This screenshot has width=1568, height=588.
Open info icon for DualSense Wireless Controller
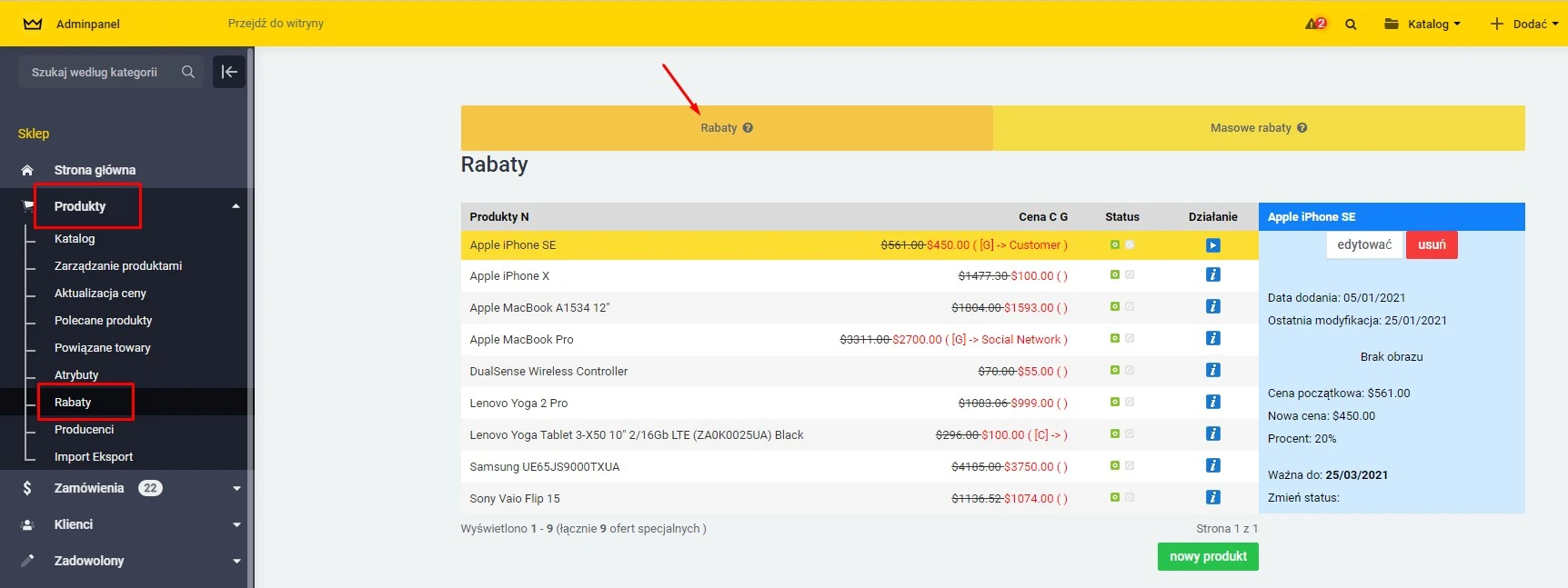1213,370
